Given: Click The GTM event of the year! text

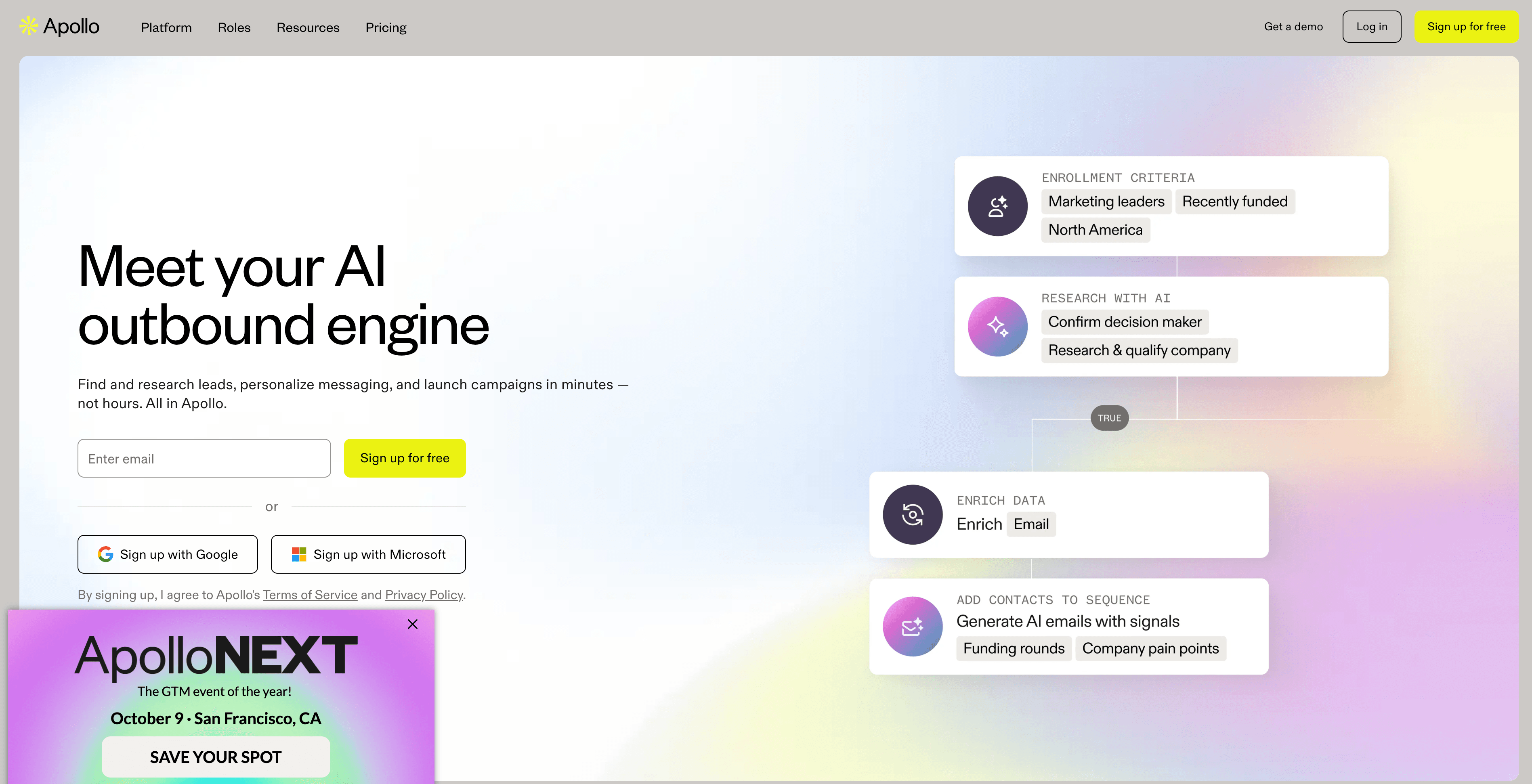Looking at the screenshot, I should point(215,691).
